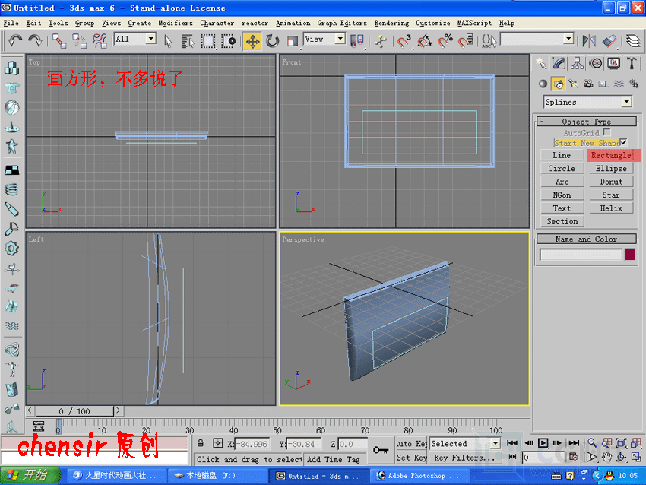Expand the Named Selection Sets dropdown
Image resolution: width=646 pixels, height=485 pixels.
[x=569, y=39]
